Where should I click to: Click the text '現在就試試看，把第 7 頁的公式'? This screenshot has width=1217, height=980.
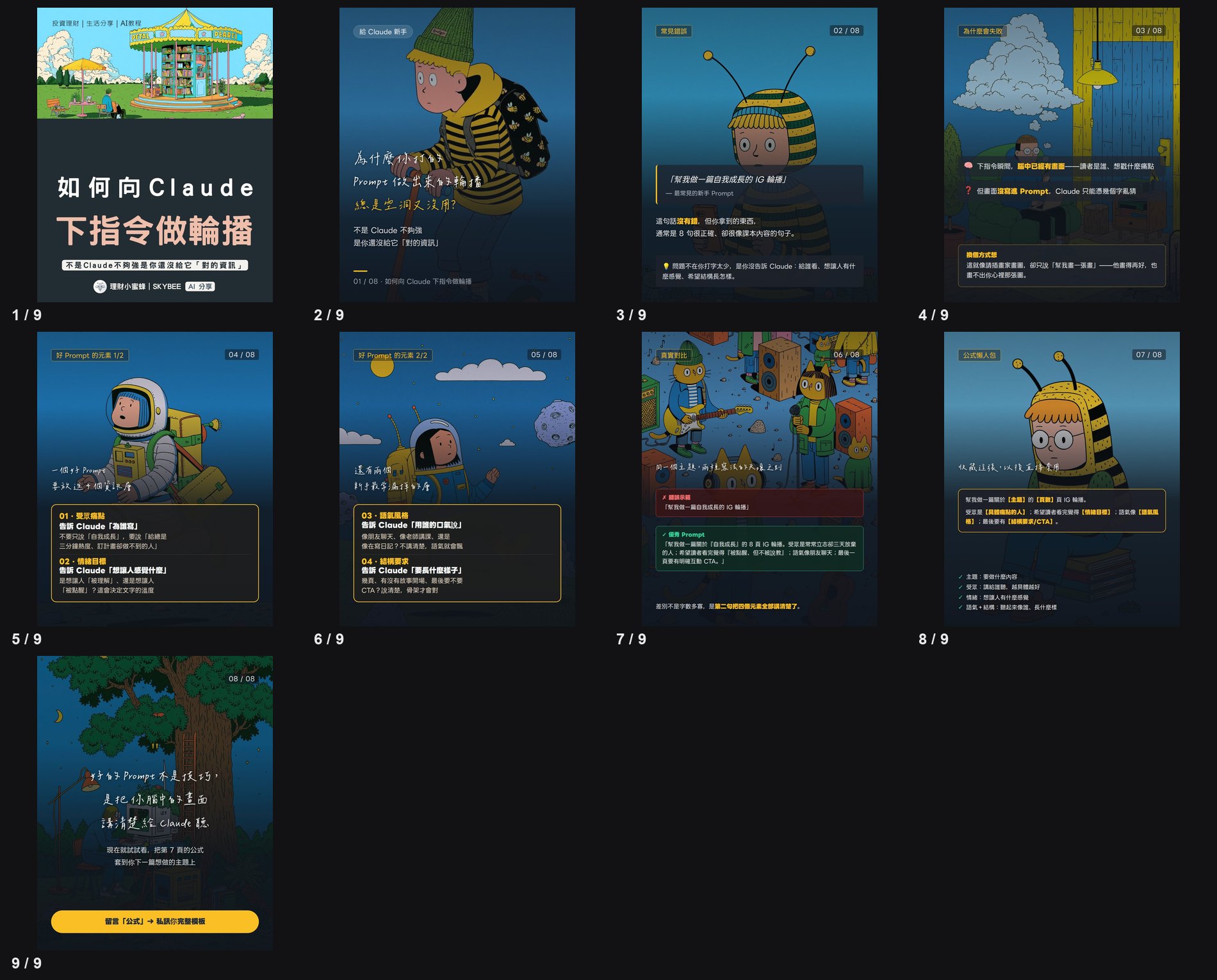tap(155, 850)
